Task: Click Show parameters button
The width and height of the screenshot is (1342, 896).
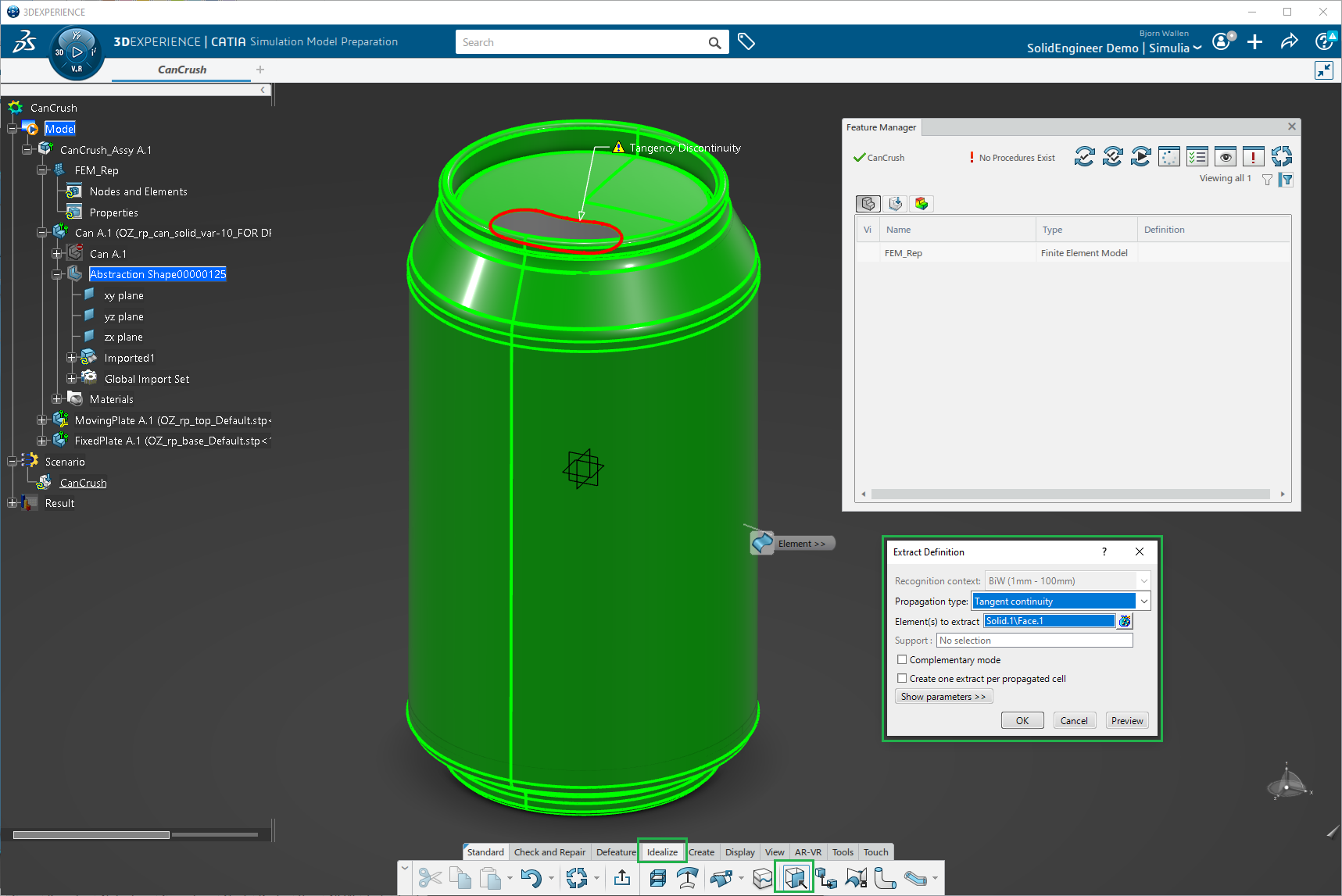Action: 943,697
